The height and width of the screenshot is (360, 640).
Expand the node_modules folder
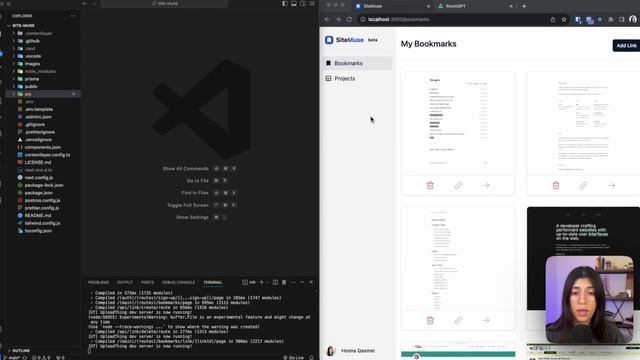pos(40,71)
